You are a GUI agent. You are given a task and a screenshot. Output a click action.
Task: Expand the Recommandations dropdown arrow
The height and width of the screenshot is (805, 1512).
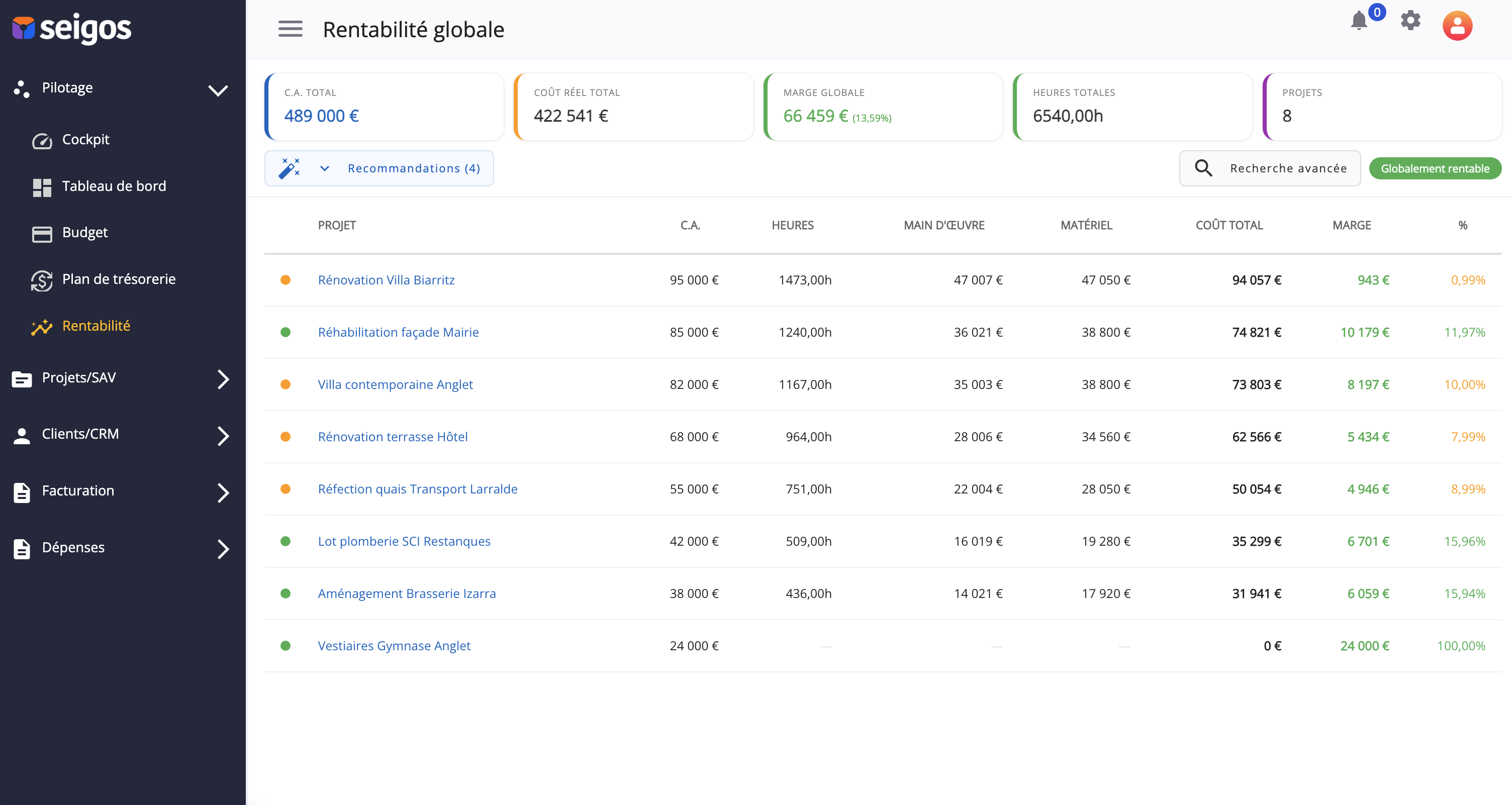pos(325,168)
